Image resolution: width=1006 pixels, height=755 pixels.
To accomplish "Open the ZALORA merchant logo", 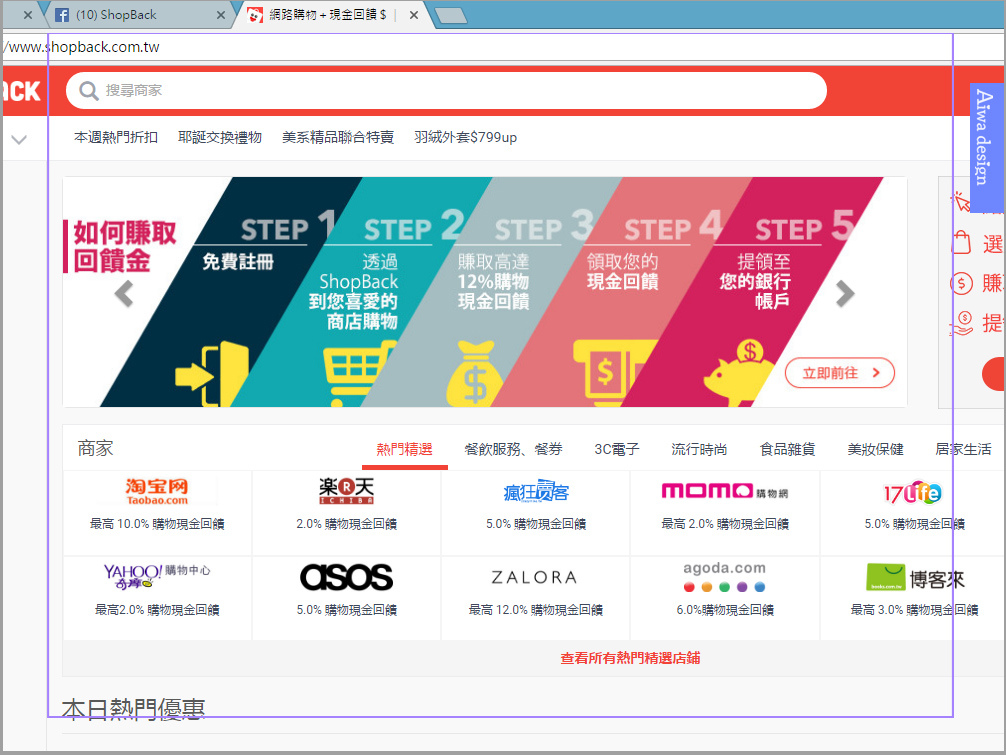I will click(x=534, y=578).
